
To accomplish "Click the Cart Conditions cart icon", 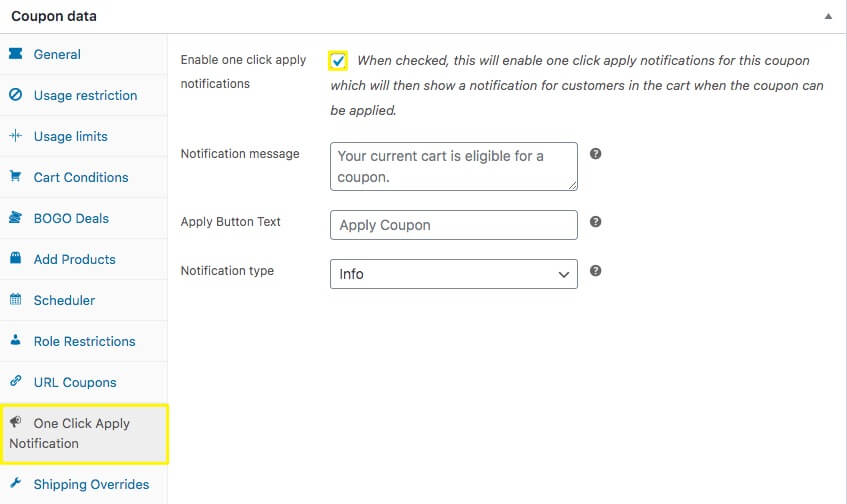I will click(x=15, y=177).
